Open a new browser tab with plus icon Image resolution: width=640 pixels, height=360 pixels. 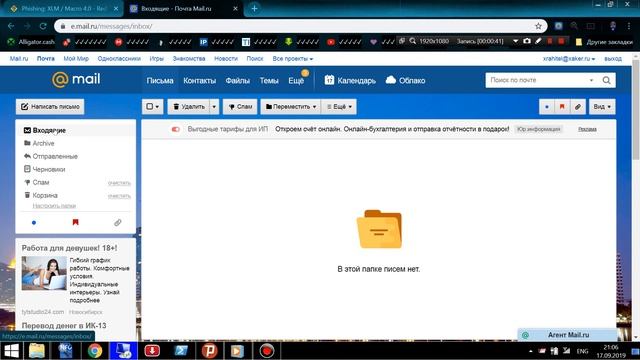(x=254, y=8)
